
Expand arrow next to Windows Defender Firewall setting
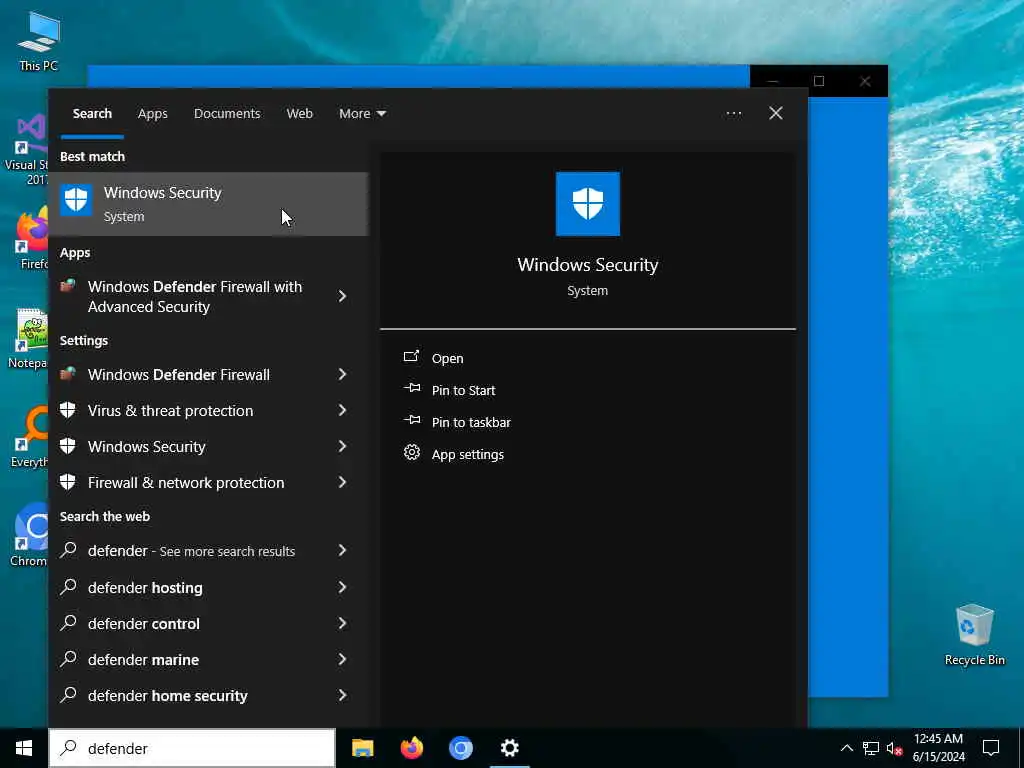342,374
